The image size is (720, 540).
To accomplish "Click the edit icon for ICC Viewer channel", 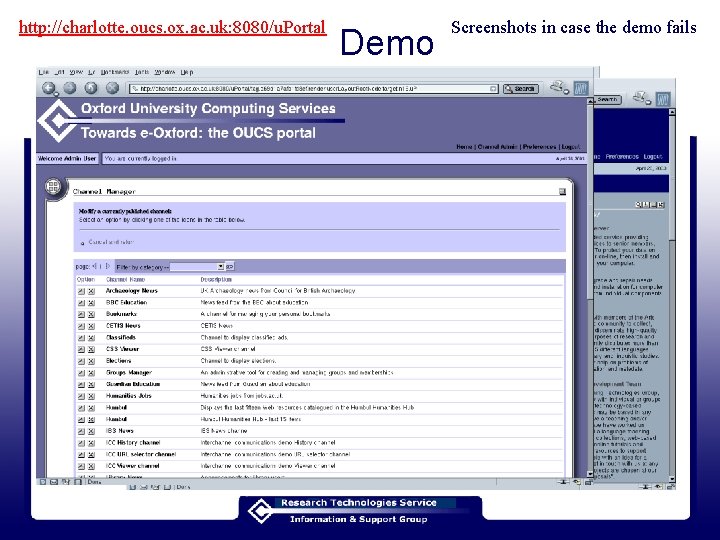I will click(81, 466).
